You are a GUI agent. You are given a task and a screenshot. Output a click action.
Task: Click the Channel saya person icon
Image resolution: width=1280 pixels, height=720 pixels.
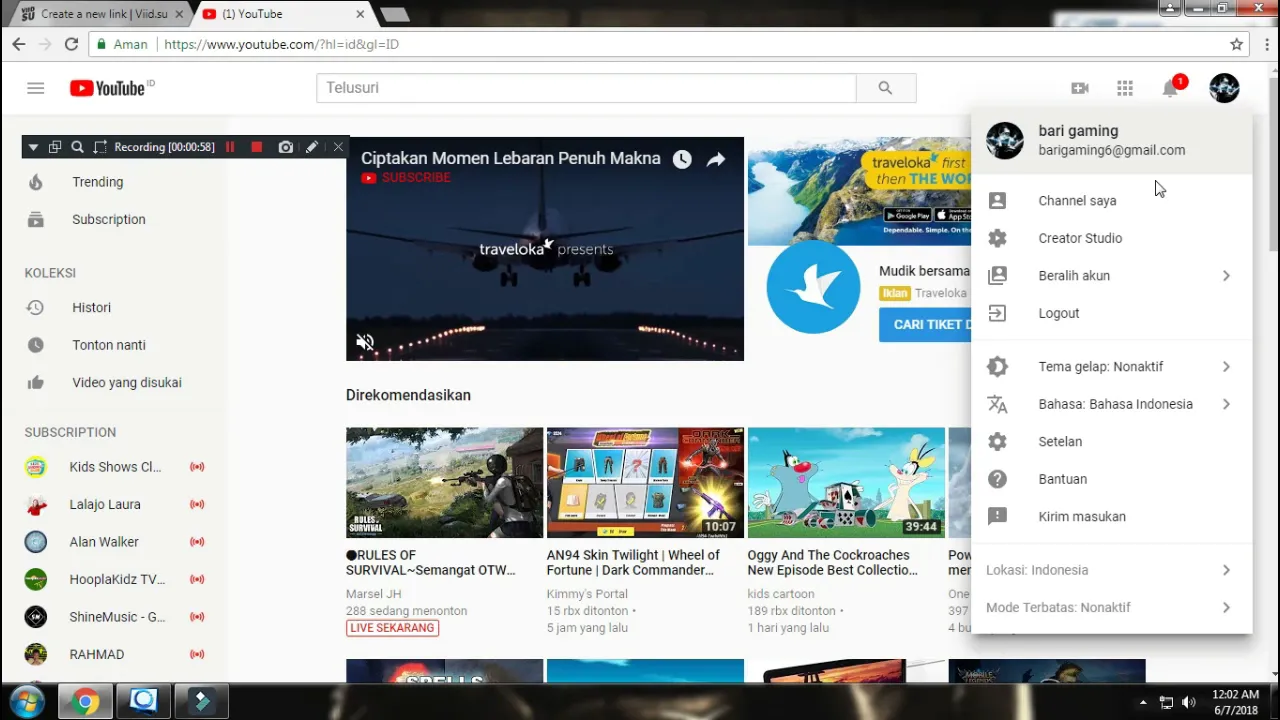[997, 200]
